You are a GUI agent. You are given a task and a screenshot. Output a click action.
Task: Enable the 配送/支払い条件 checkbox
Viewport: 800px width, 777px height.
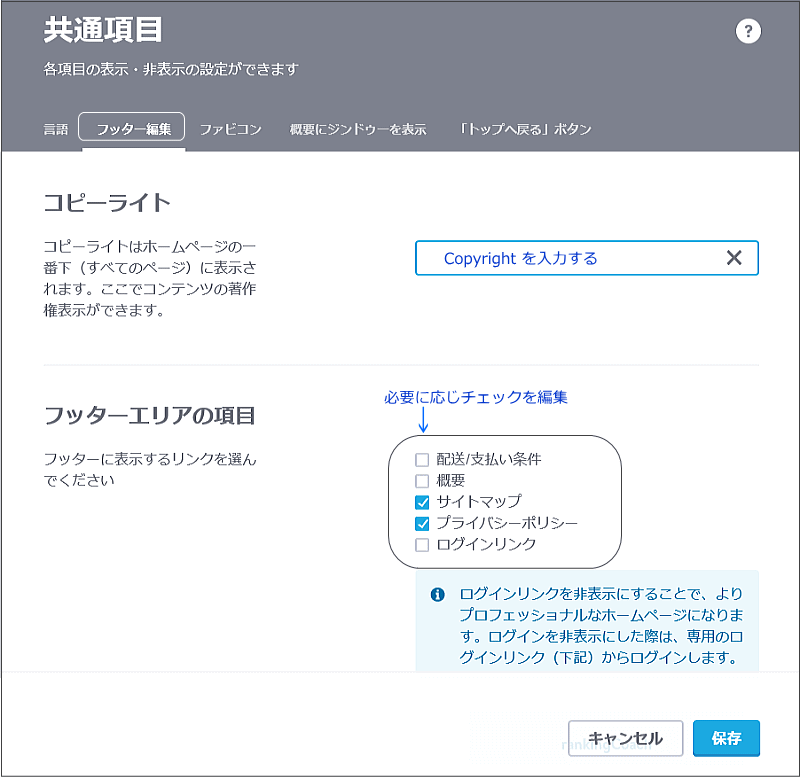(424, 459)
